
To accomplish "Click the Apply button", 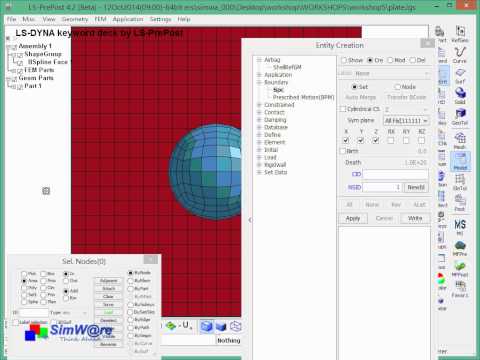I will (x=353, y=218).
